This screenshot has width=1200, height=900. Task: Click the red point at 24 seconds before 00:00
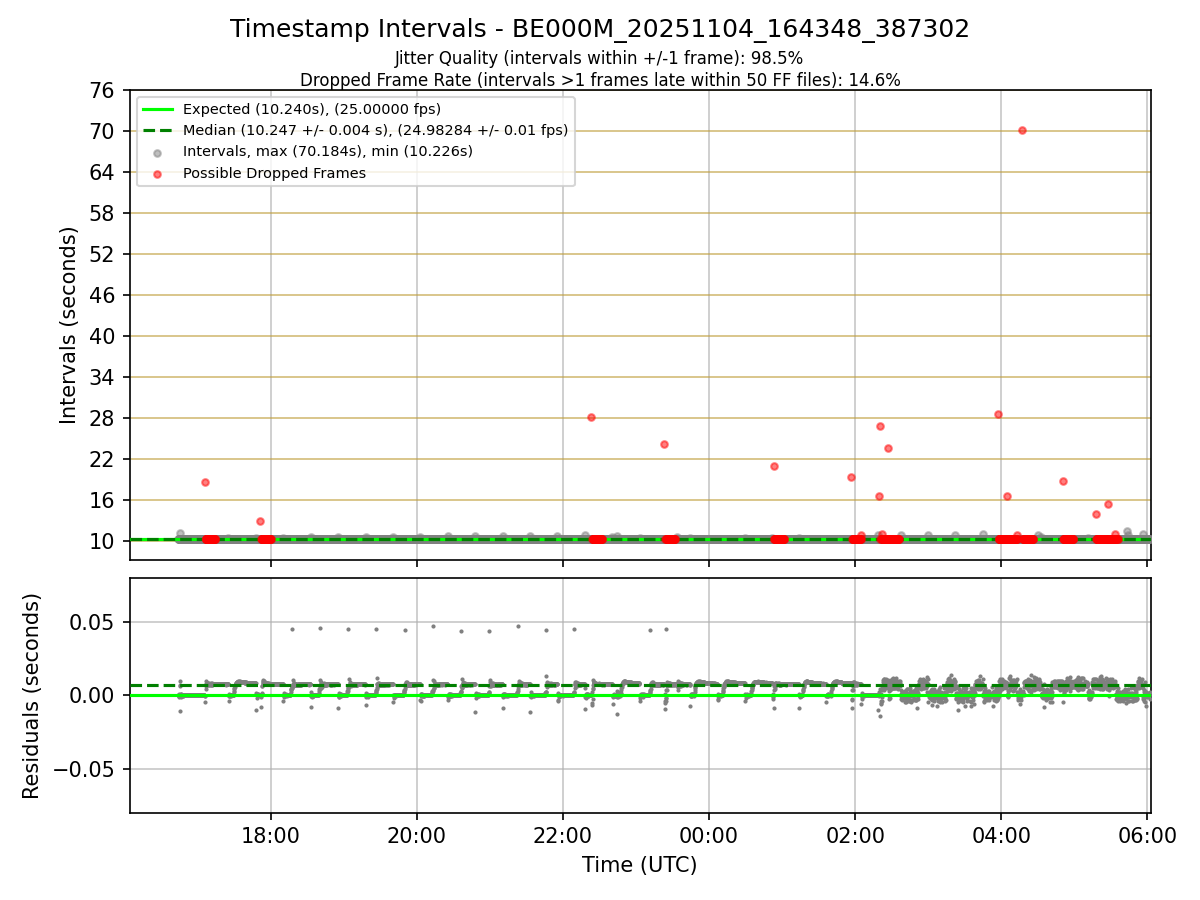point(664,444)
